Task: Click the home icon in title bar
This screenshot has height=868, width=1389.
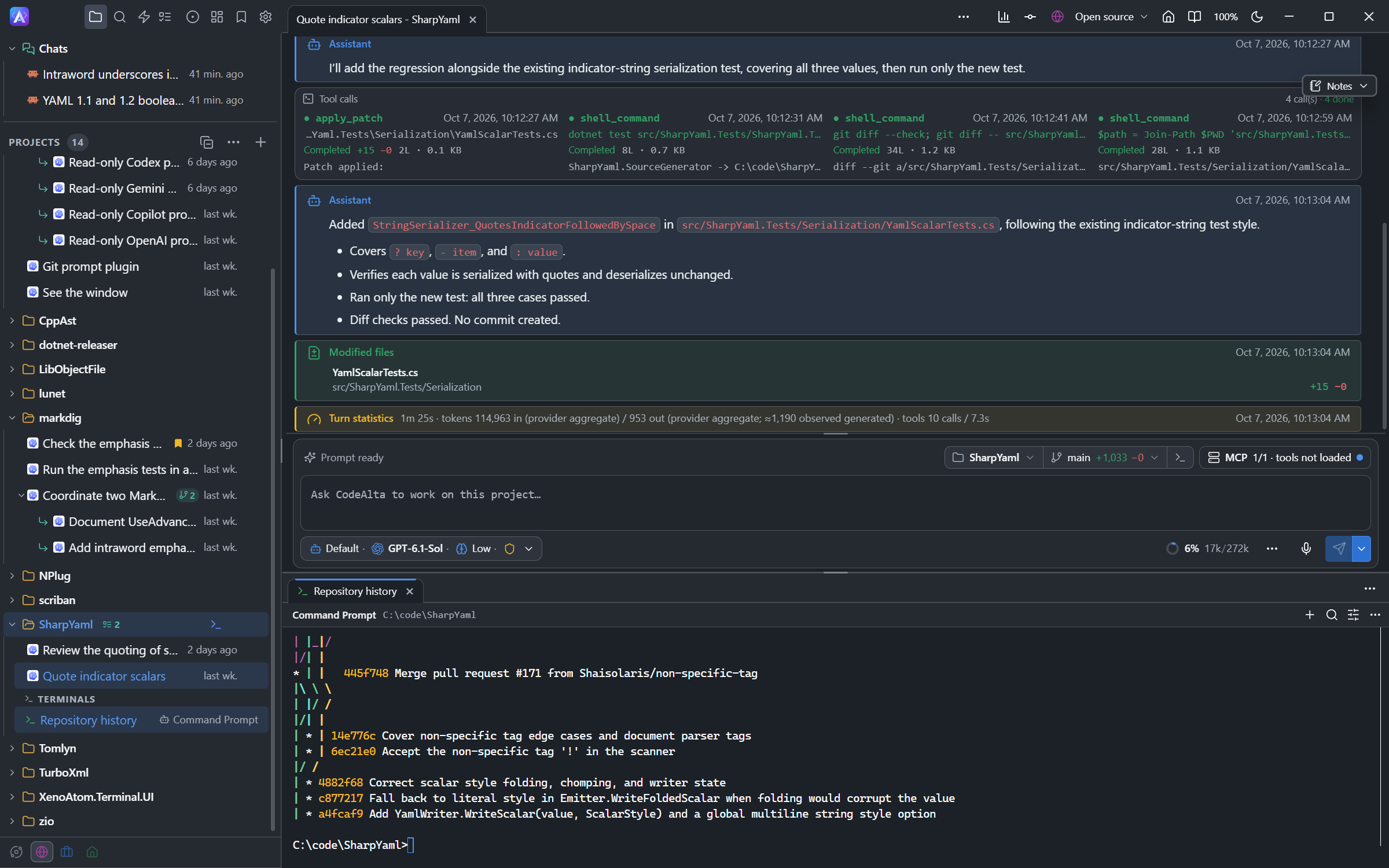Action: tap(1168, 17)
